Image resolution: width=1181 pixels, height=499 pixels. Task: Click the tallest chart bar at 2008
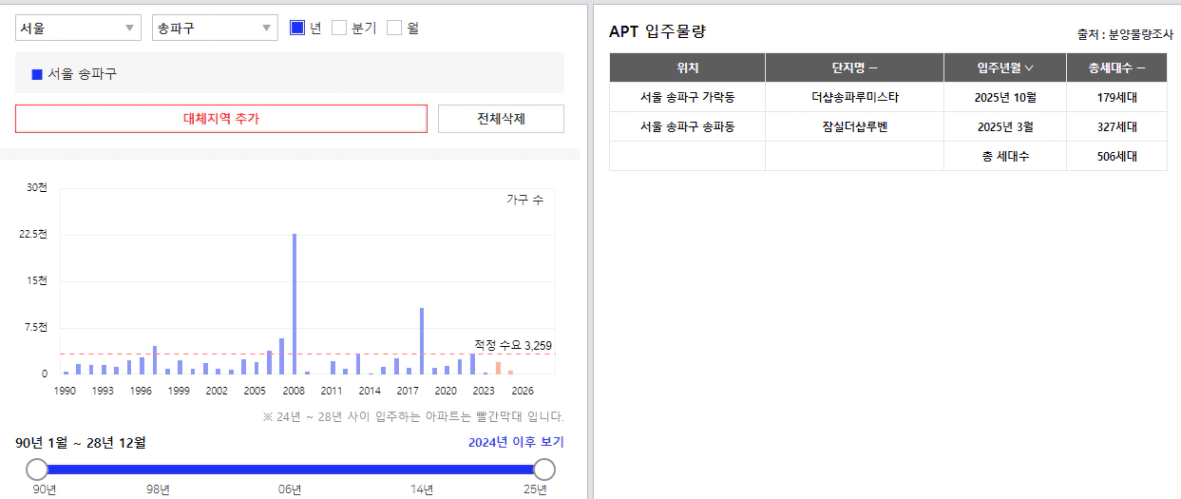coord(294,303)
